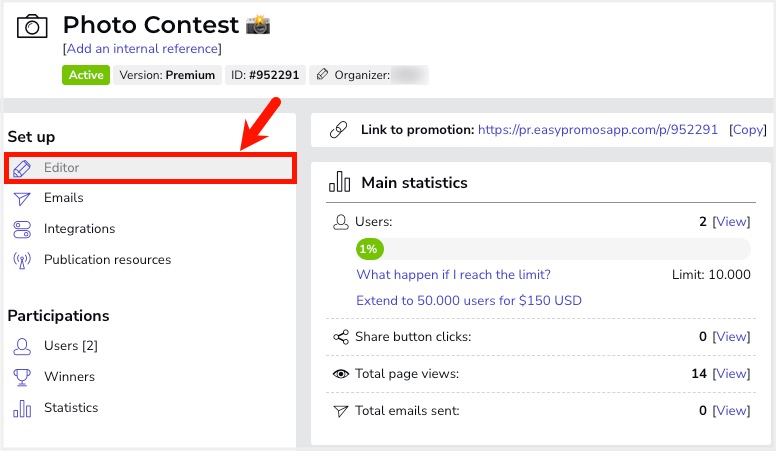This screenshot has width=776, height=451.
Task: Select Add an internal reference link
Action: (x=142, y=49)
